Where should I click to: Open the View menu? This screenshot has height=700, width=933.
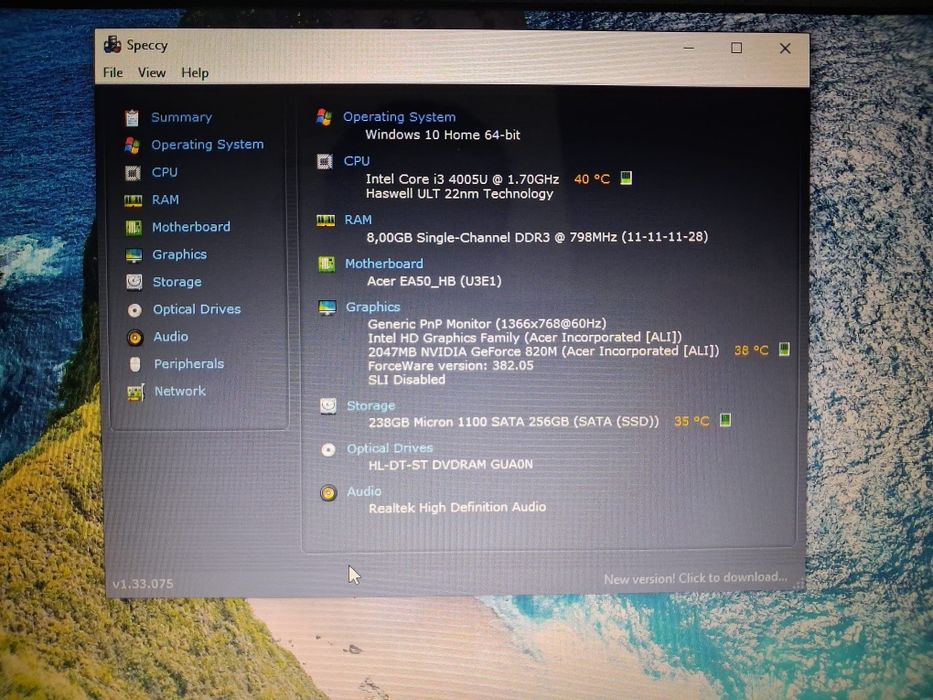(x=152, y=73)
